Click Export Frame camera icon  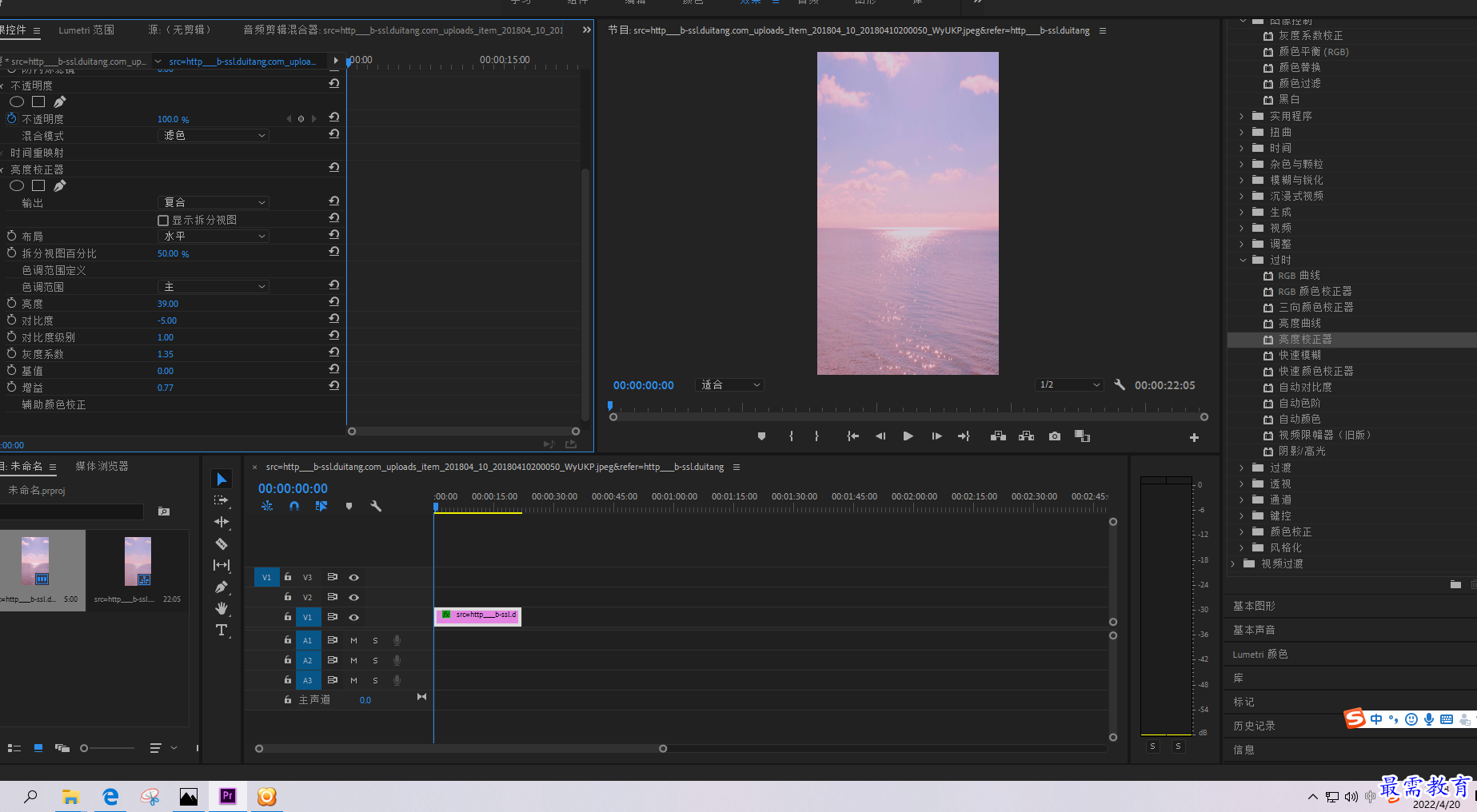(x=1055, y=436)
